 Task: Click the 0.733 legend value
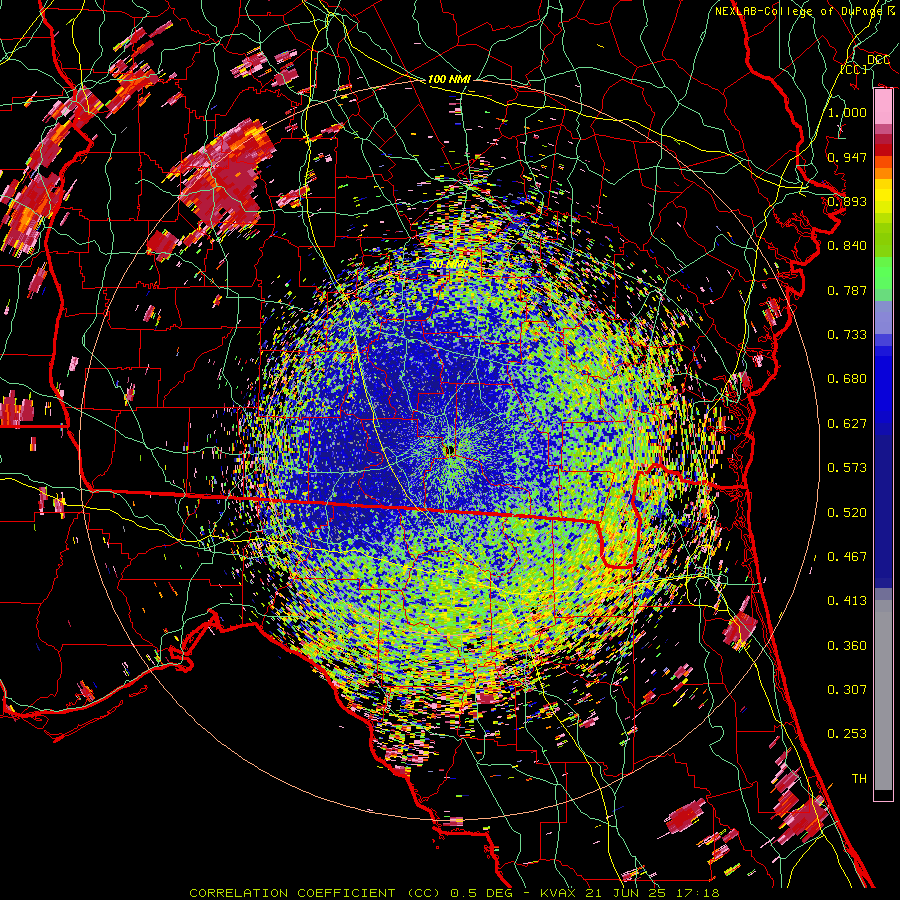point(847,335)
